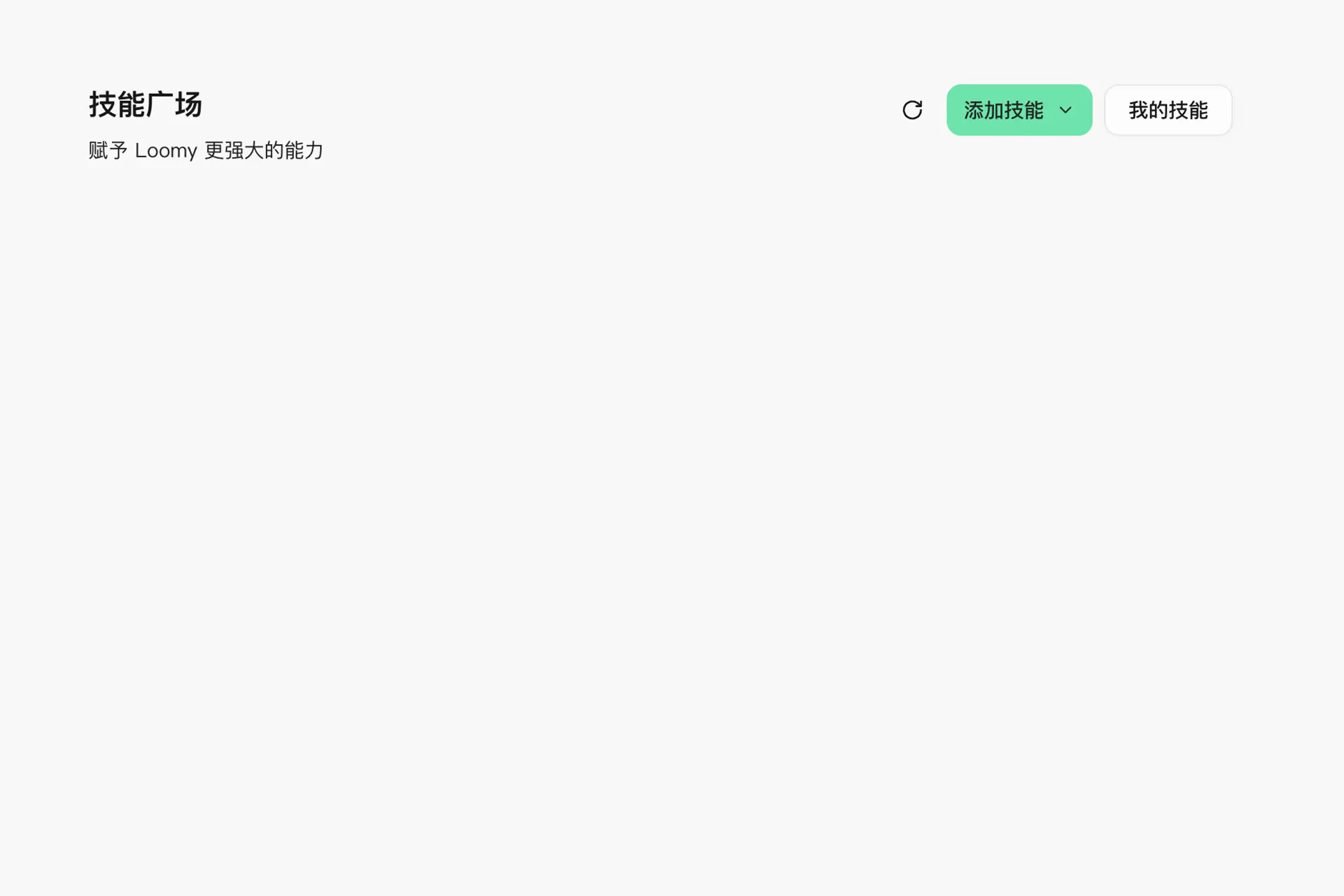Select the green 添加技能 button
This screenshot has height=896, width=1344.
pyautogui.click(x=1019, y=110)
